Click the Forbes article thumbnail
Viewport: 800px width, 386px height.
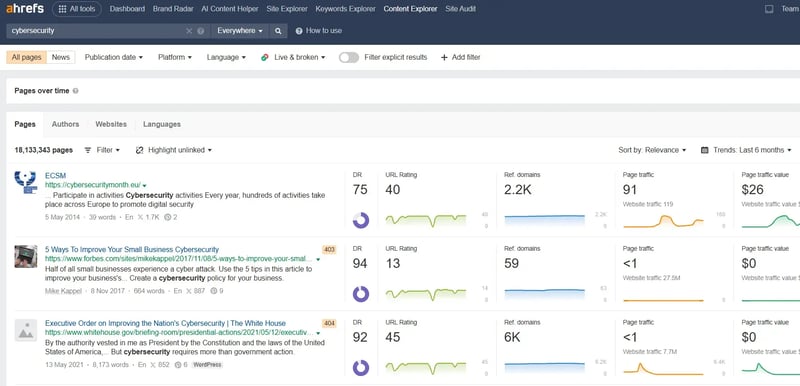click(26, 256)
